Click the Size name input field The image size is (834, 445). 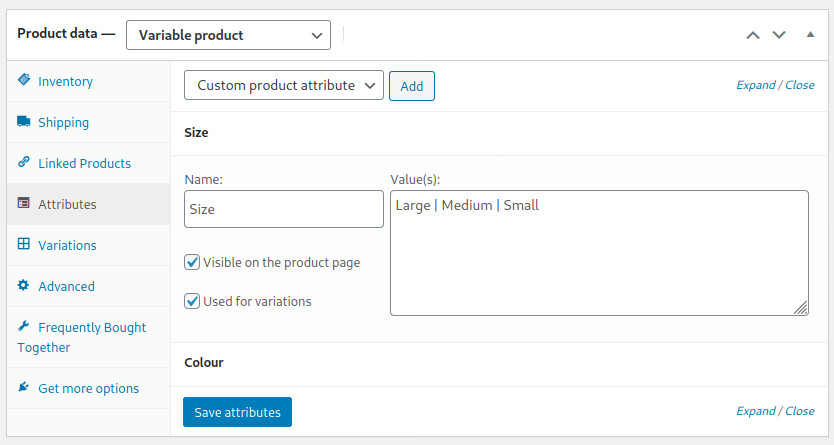coord(283,209)
